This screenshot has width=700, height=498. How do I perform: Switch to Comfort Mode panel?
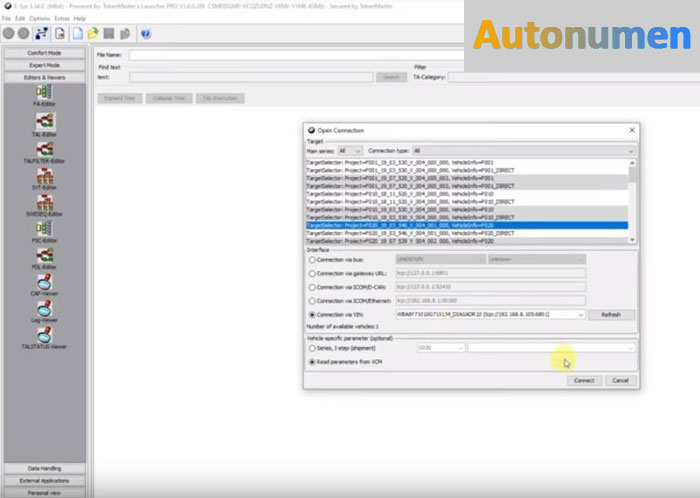click(x=44, y=53)
